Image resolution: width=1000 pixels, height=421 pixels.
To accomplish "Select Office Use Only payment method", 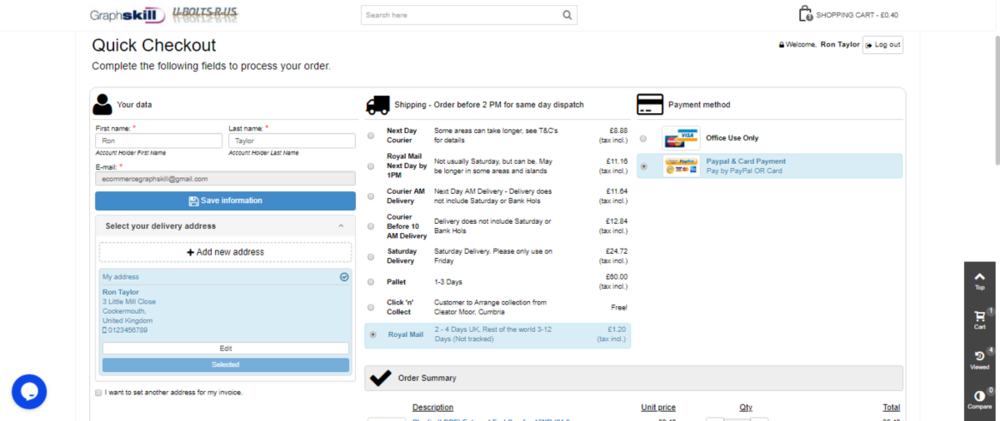I will 643,138.
